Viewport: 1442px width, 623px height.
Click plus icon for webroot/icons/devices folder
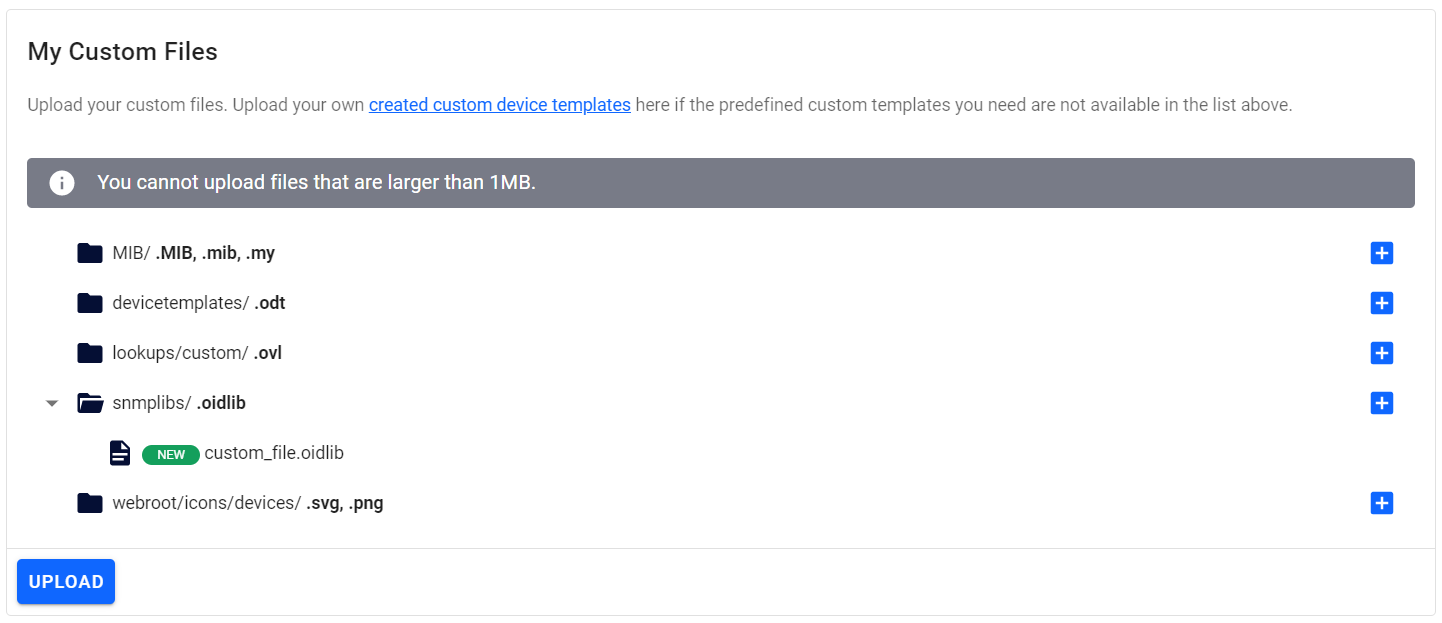pyautogui.click(x=1381, y=503)
